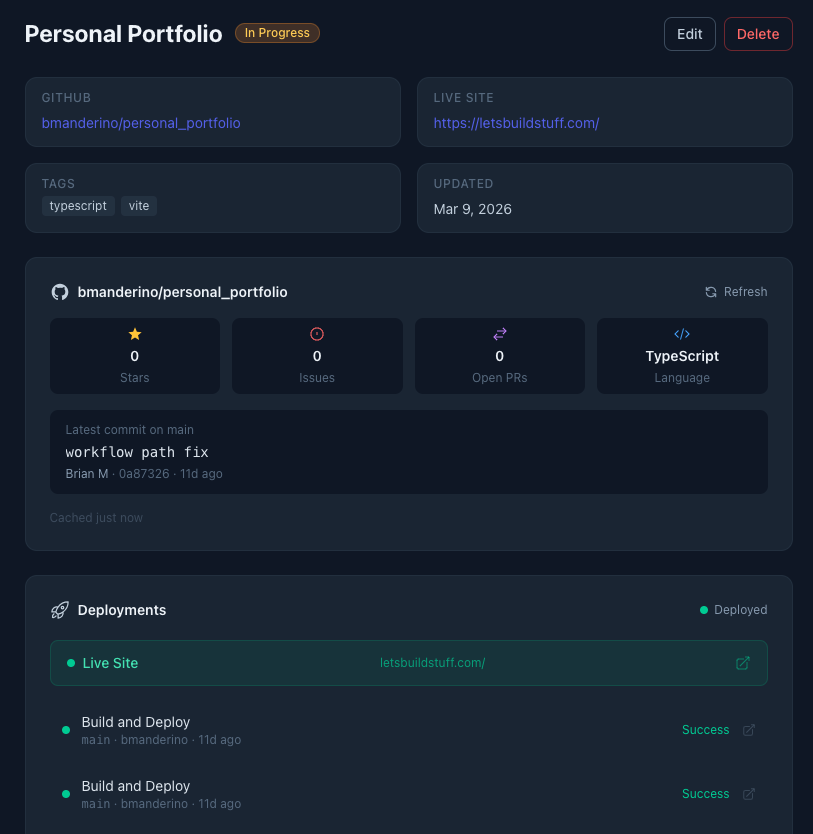Select the typescript tag chip
Screen dimensions: 813x834
tap(78, 206)
